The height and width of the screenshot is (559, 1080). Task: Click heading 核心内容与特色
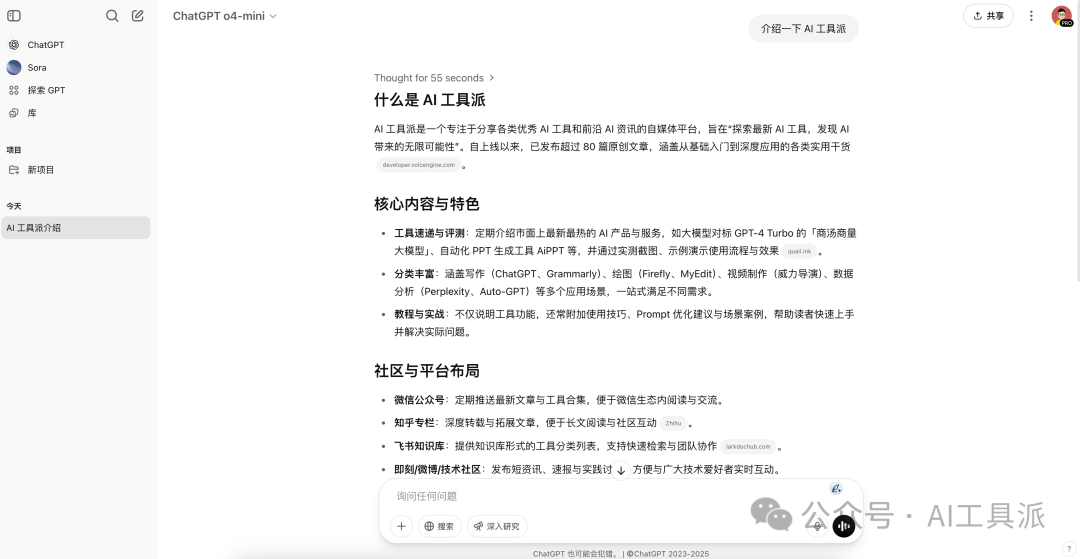point(426,204)
